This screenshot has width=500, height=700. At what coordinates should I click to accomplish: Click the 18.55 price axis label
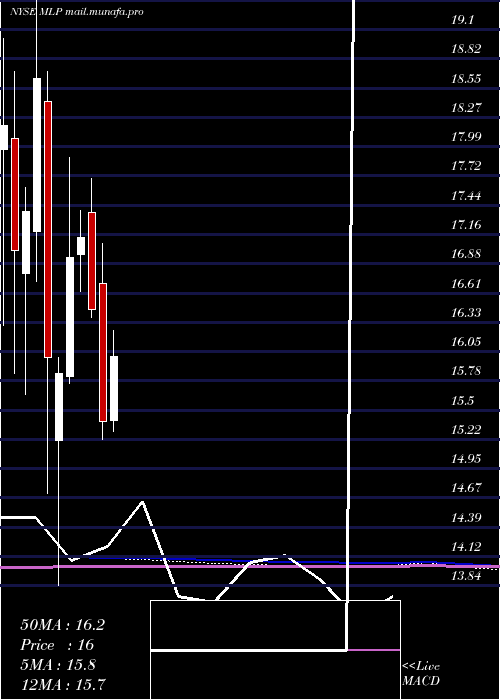[467, 79]
